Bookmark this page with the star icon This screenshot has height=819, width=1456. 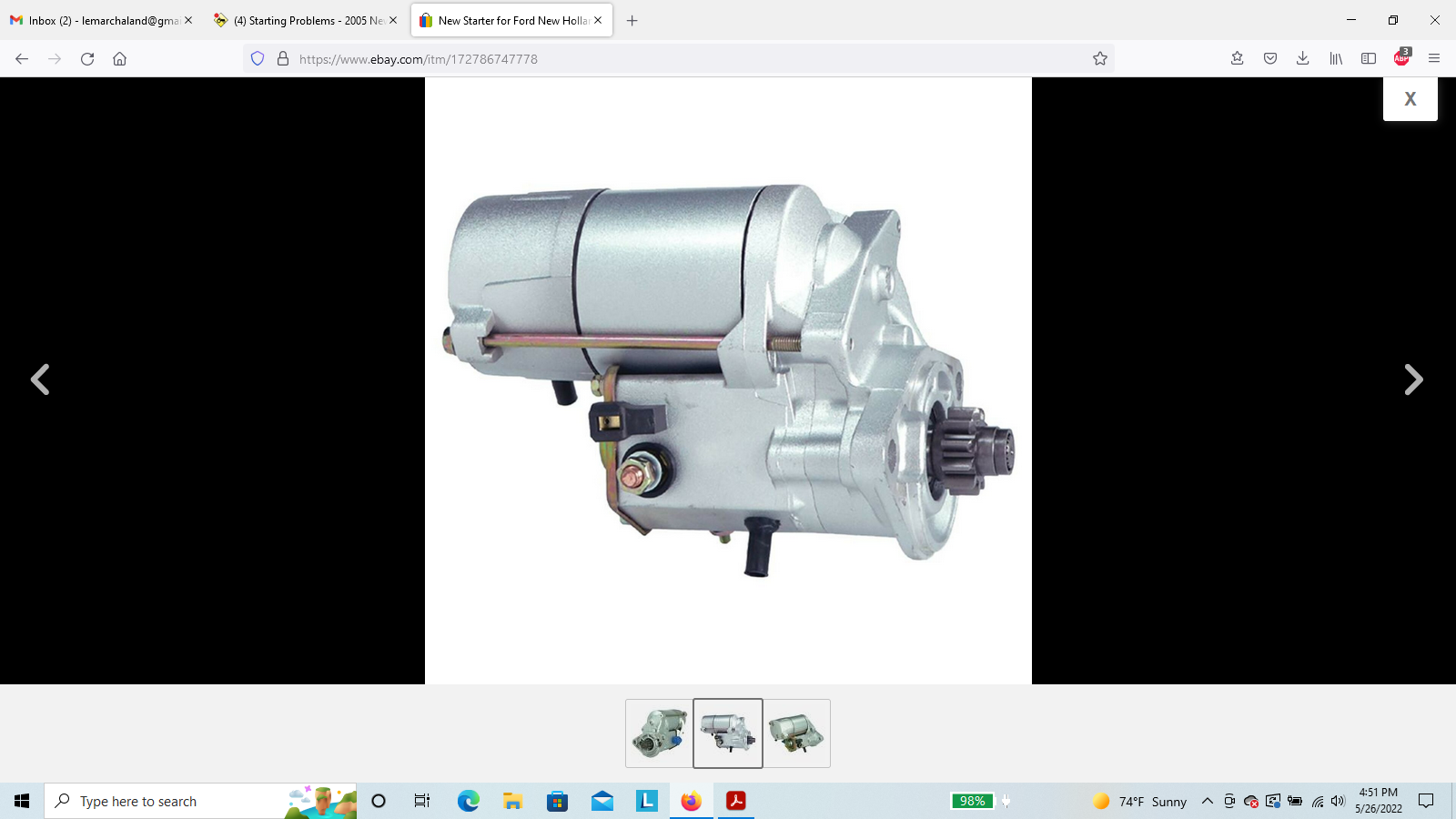coord(1099,59)
